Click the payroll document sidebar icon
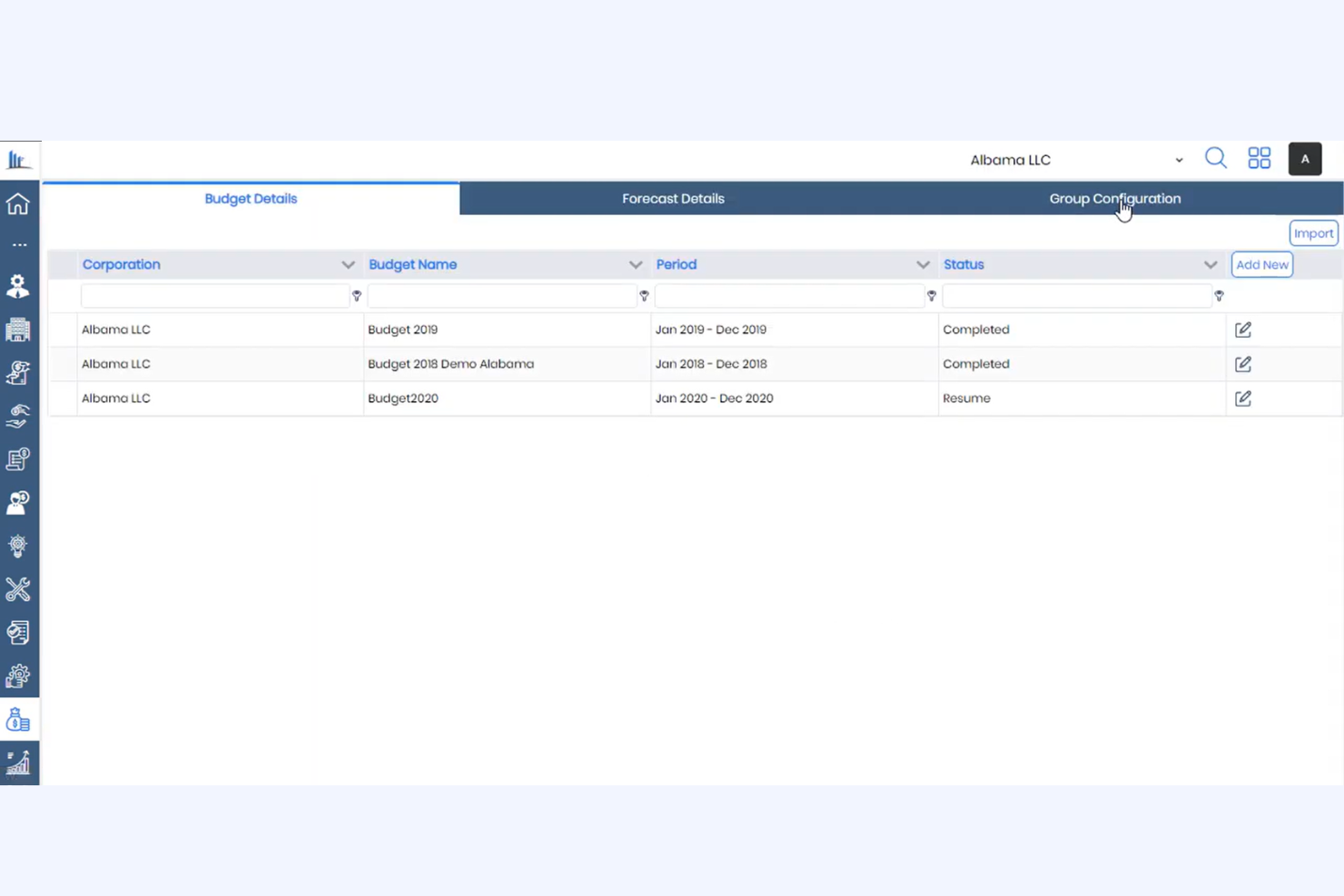The height and width of the screenshot is (896, 1344). (x=18, y=459)
